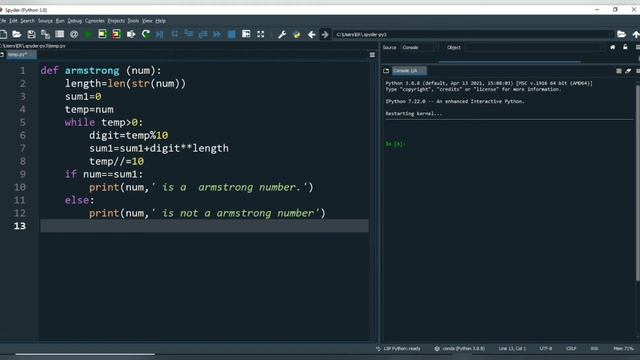
Task: Continue debugger execution until next breakpoint
Action: click(x=217, y=34)
